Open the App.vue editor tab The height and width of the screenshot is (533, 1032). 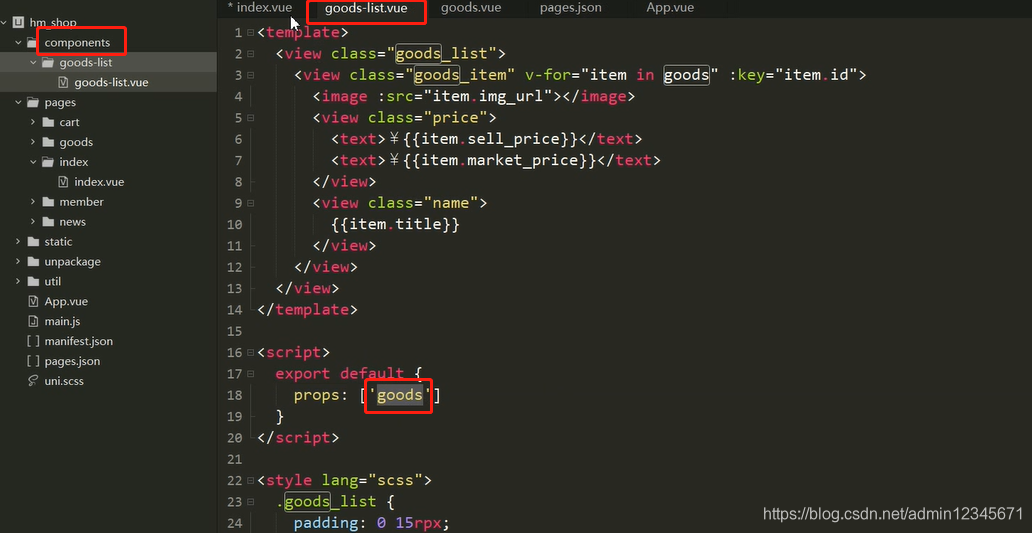670,9
